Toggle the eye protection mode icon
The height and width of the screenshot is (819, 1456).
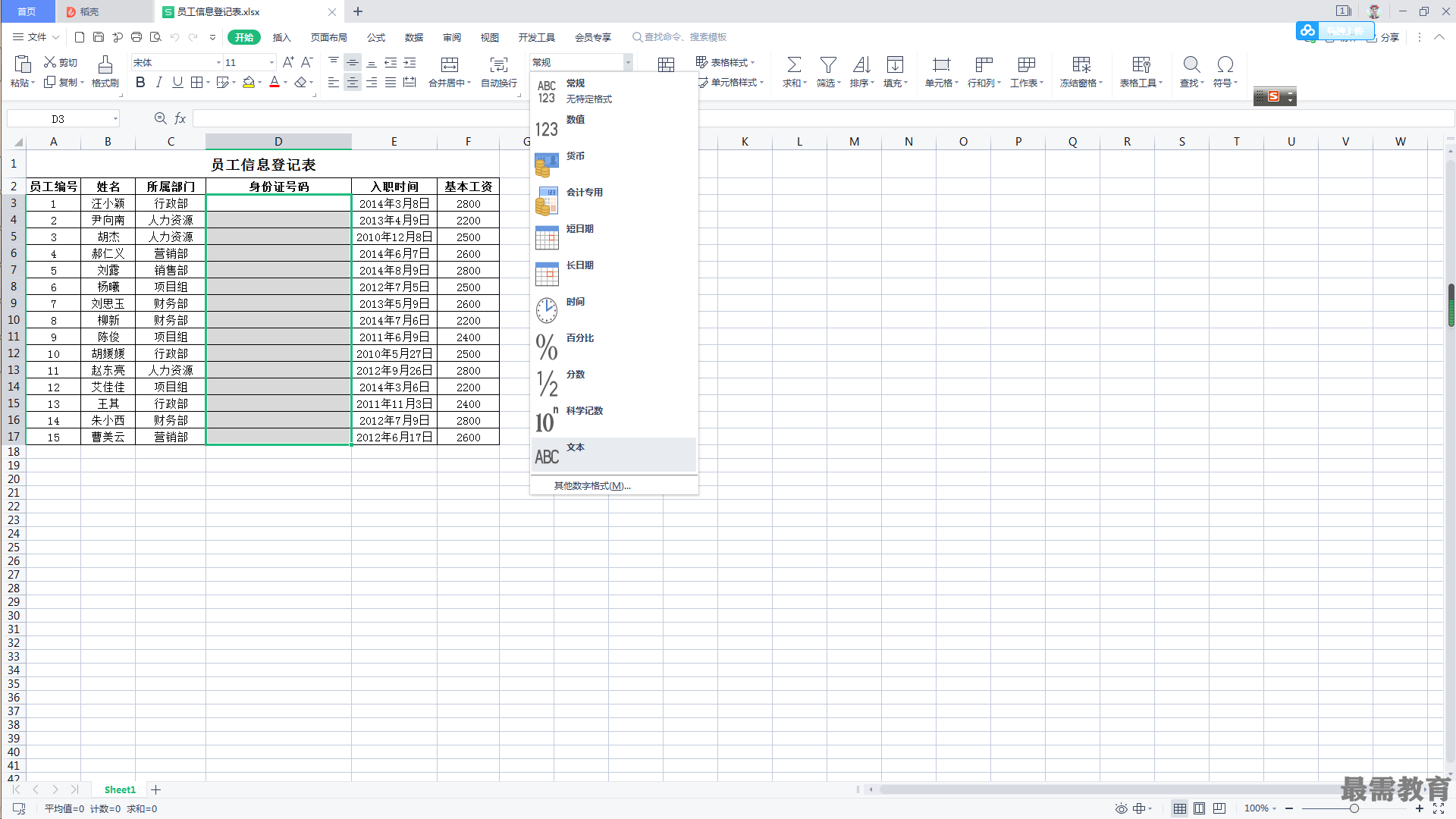coord(1121,808)
